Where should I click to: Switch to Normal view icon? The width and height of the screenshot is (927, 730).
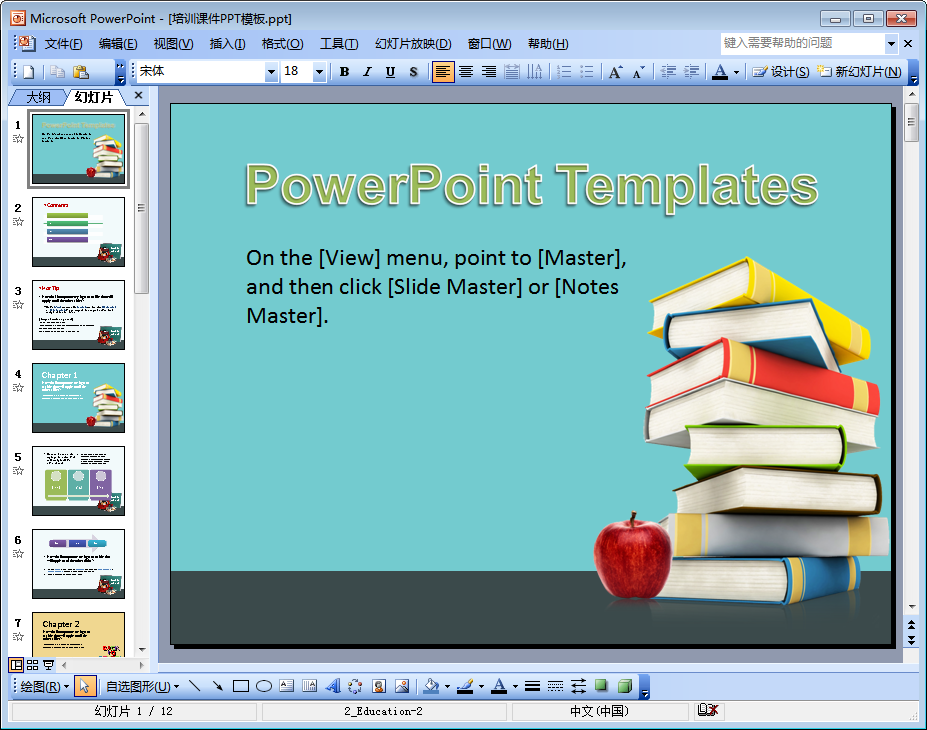[x=17, y=665]
